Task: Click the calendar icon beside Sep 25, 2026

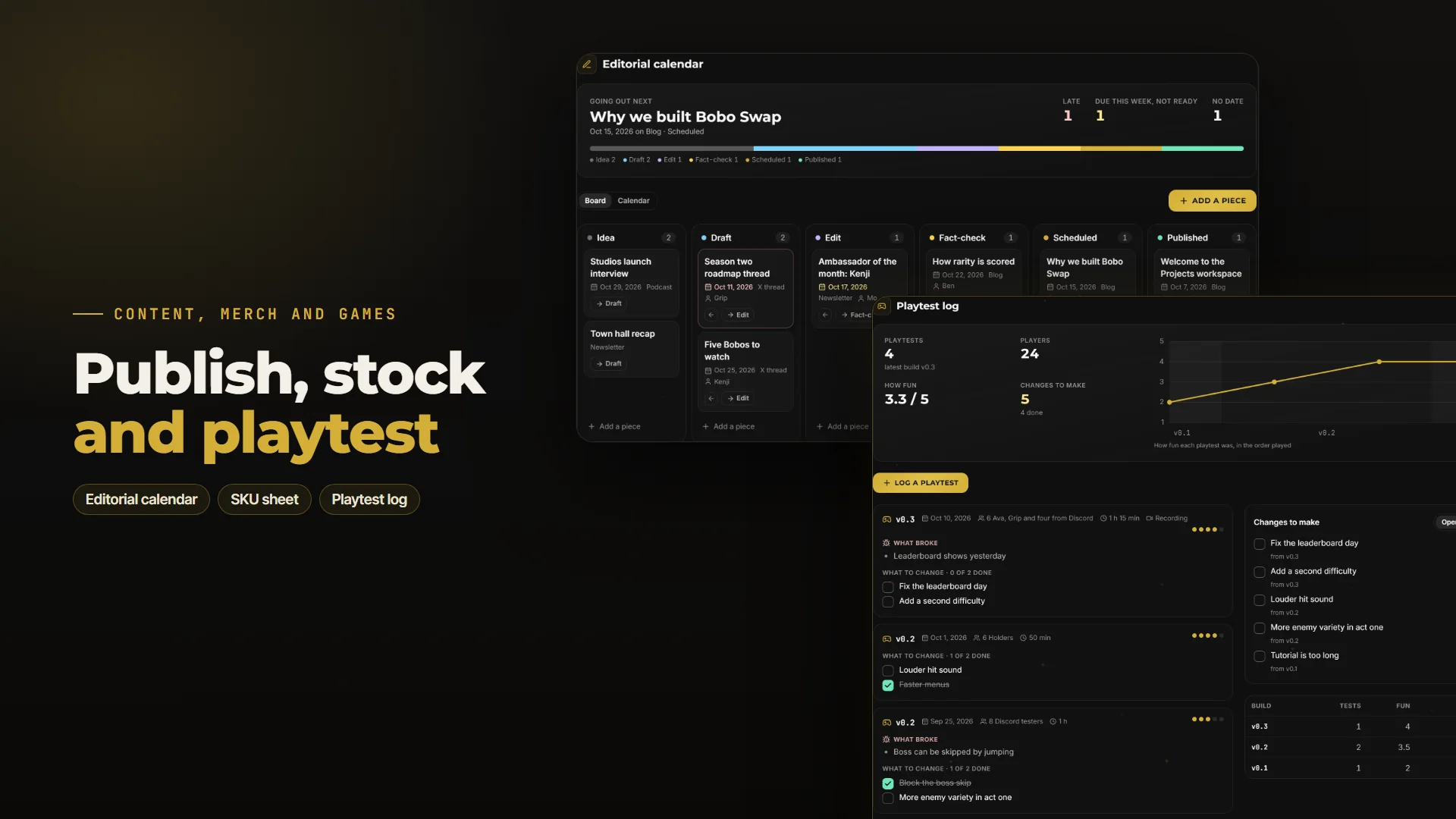Action: click(925, 721)
